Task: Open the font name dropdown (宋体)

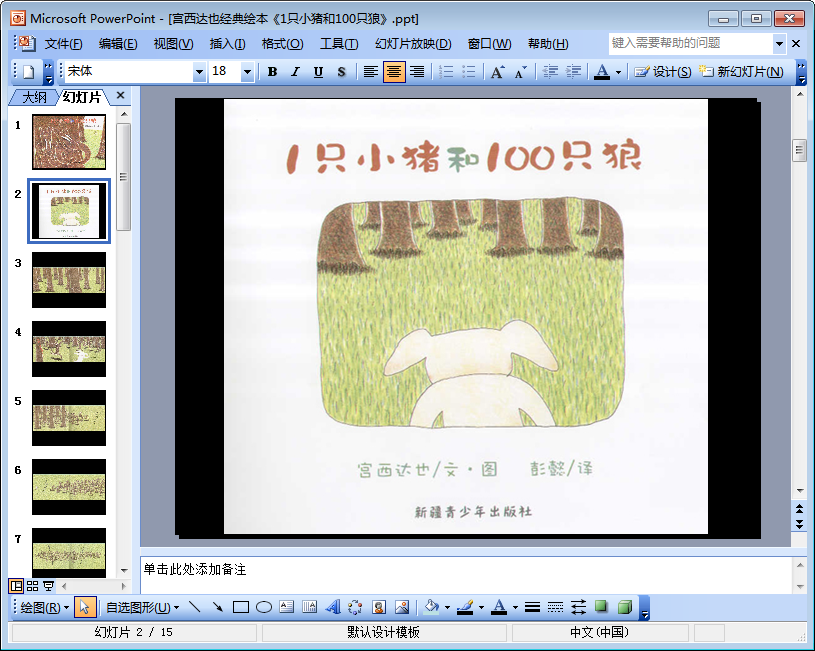Action: point(199,72)
